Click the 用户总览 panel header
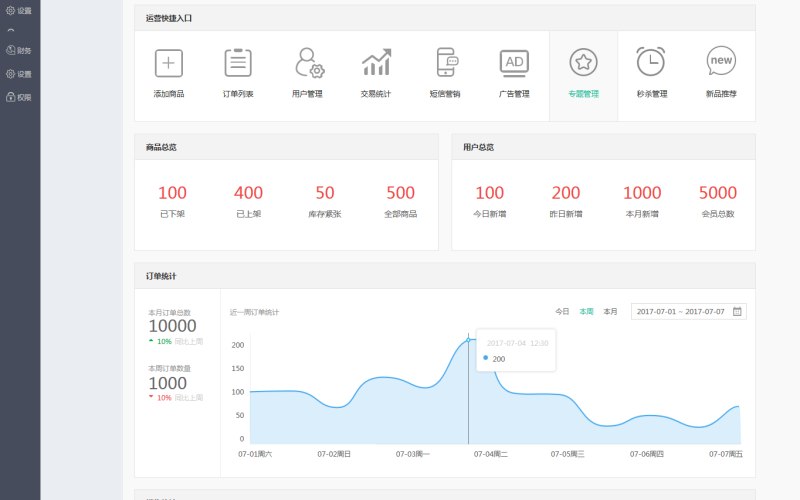800x500 pixels. point(604,147)
